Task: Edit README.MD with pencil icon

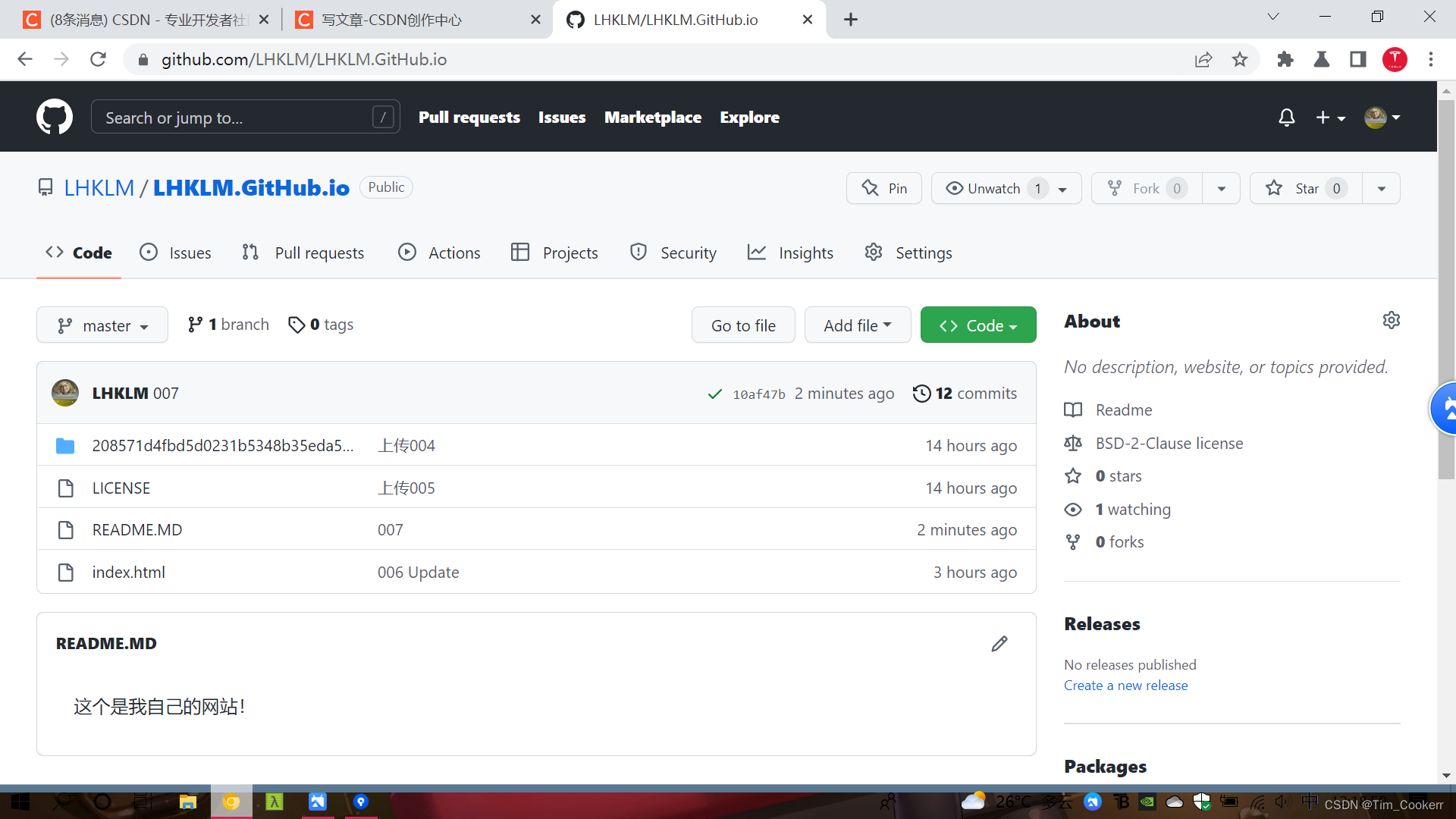Action: pyautogui.click(x=999, y=644)
